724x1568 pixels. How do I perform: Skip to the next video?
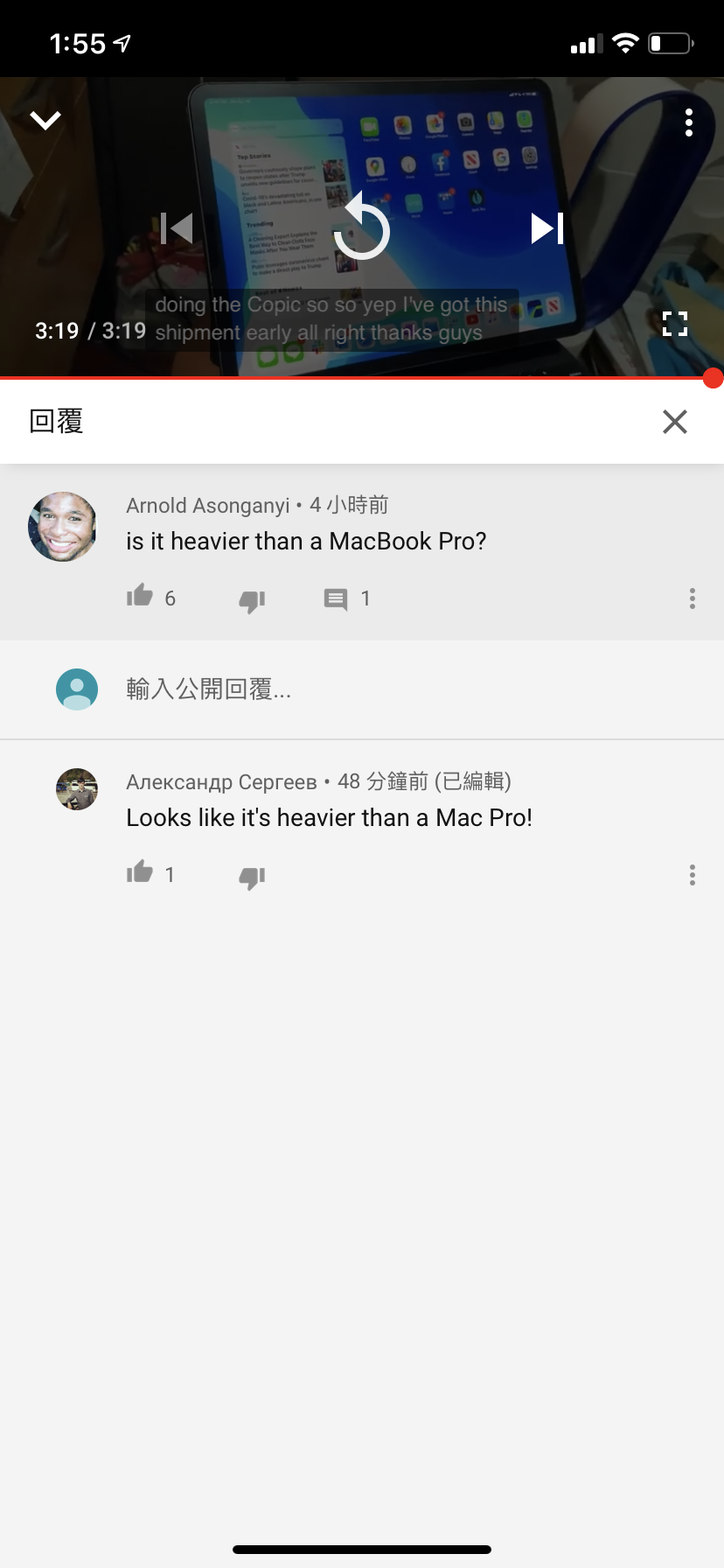tap(547, 228)
